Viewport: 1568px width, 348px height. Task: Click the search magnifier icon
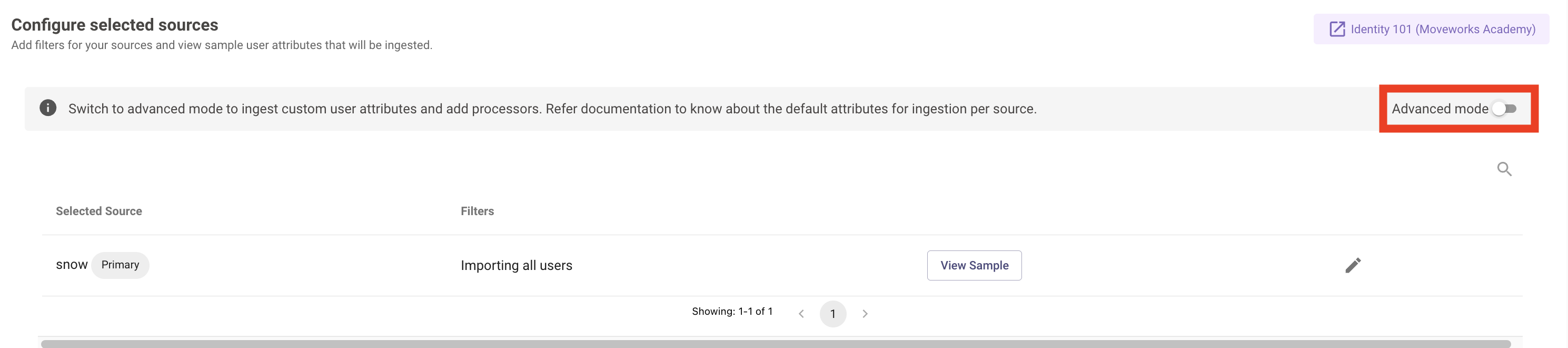1503,169
